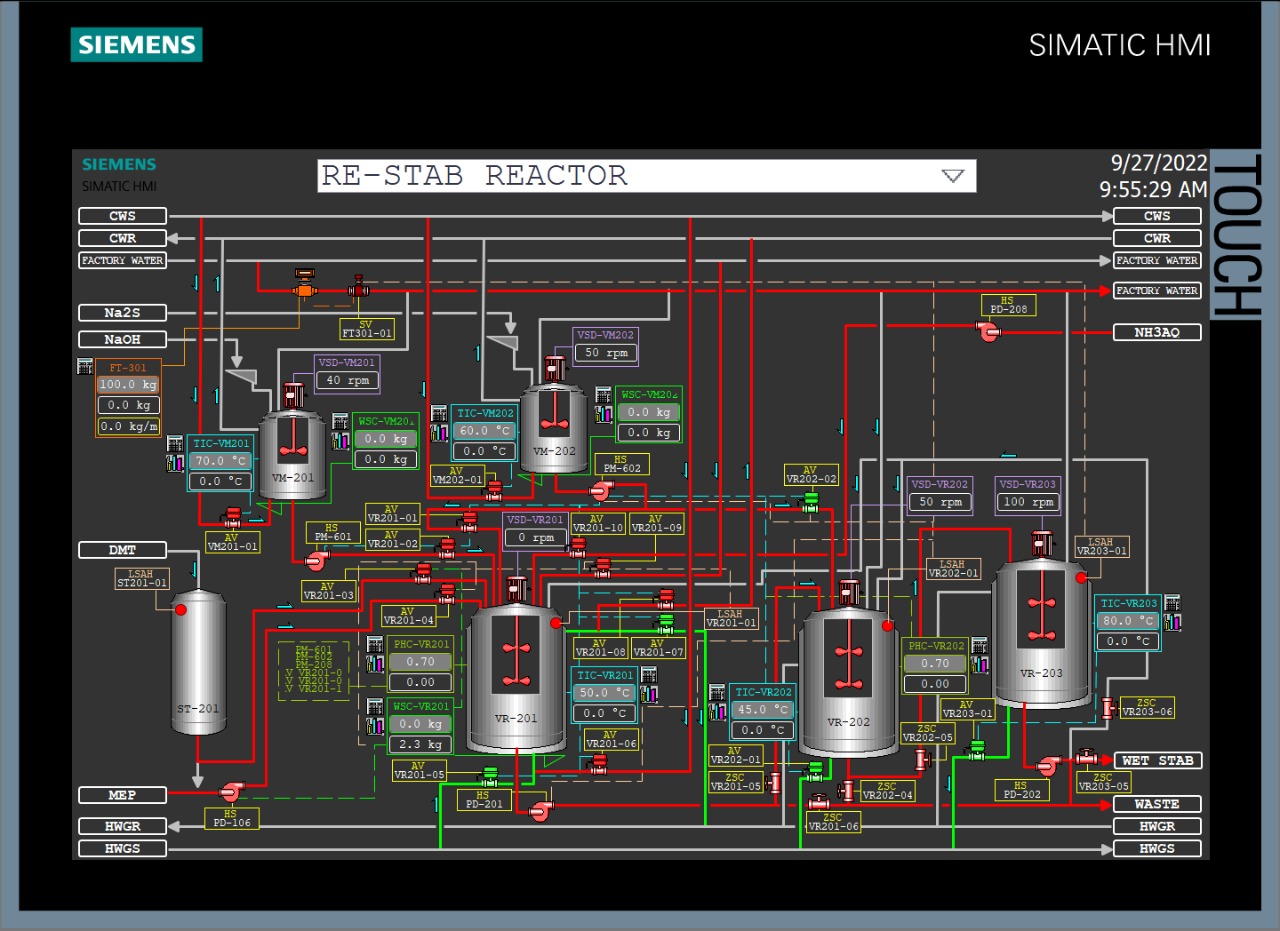Click the WSC-VR201 2.3 kg value
The image size is (1280, 931).
tap(420, 745)
